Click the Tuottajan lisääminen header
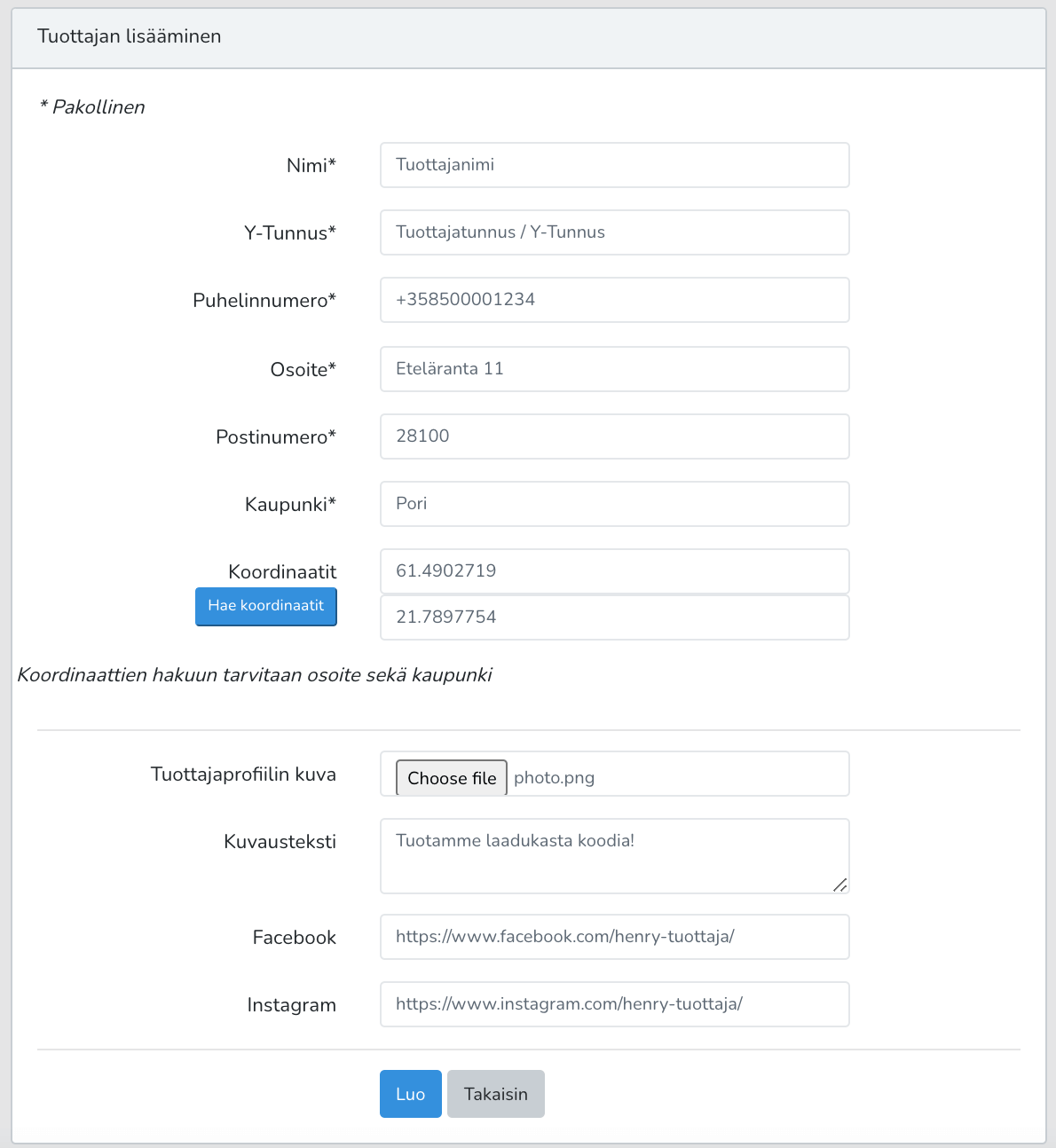The width and height of the screenshot is (1056, 1148). point(130,36)
